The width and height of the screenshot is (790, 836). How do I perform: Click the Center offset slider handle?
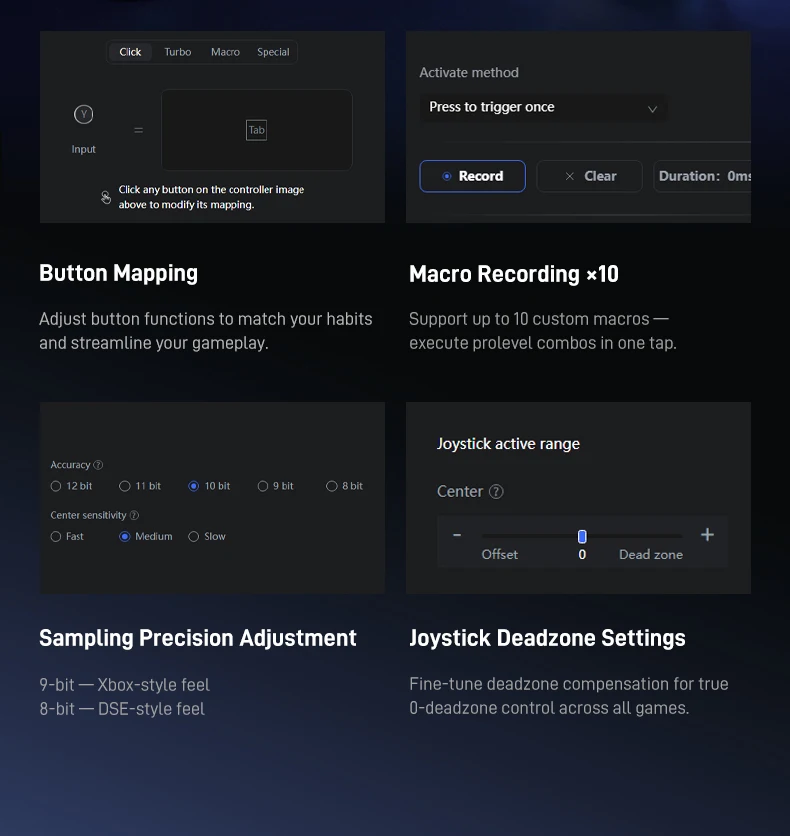click(582, 536)
